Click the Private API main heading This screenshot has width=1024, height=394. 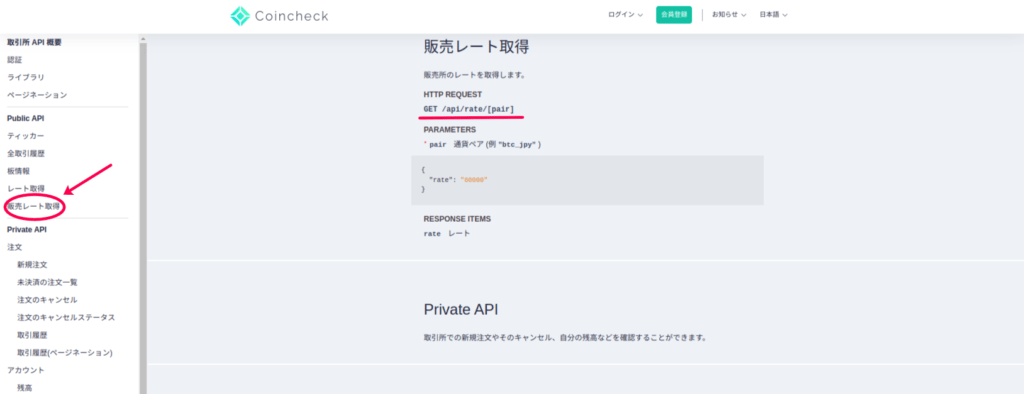461,310
